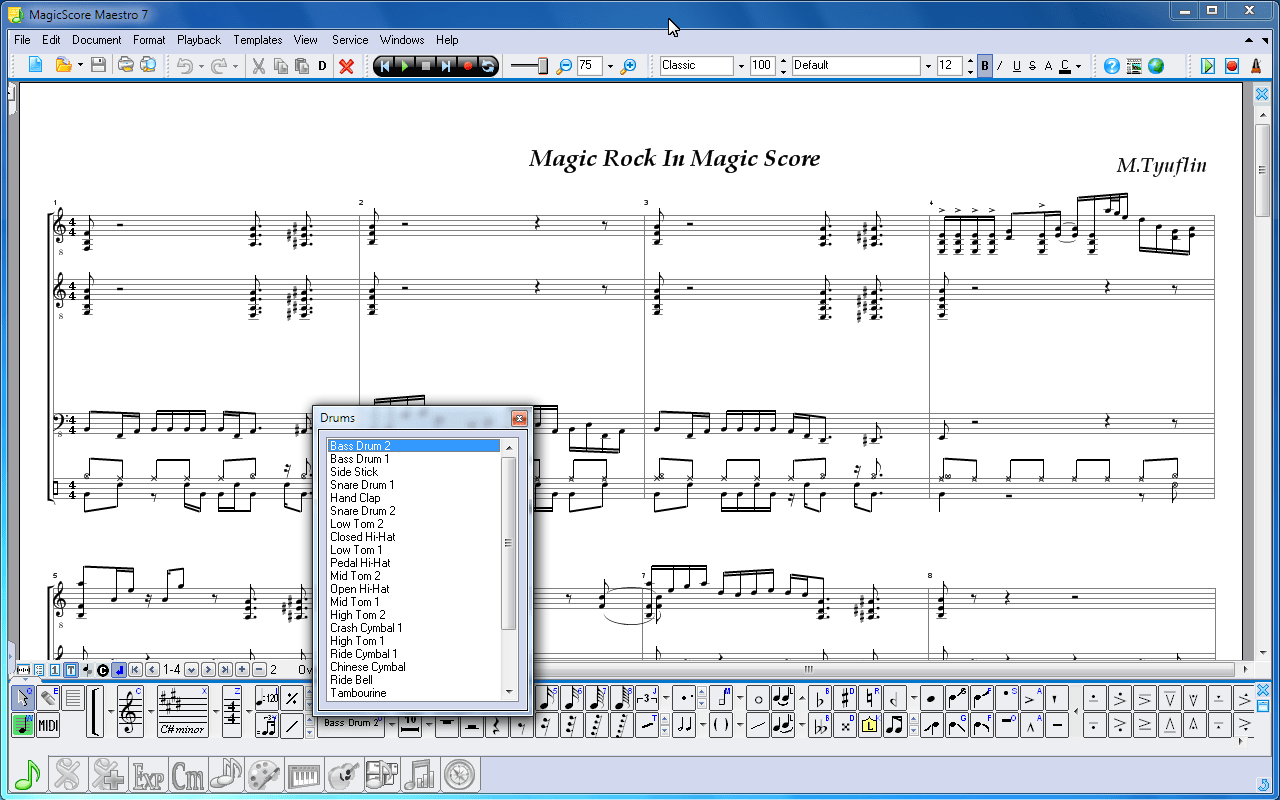The height and width of the screenshot is (800, 1280).
Task: Toggle the T text mode button in status bar
Action: [x=71, y=669]
